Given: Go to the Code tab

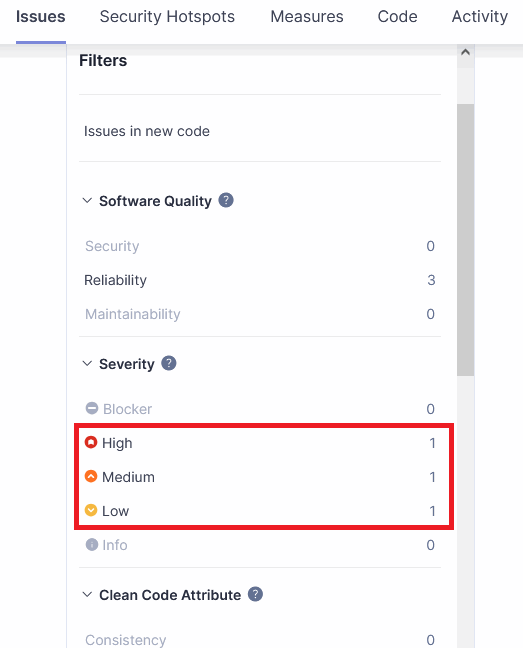Looking at the screenshot, I should click(397, 17).
